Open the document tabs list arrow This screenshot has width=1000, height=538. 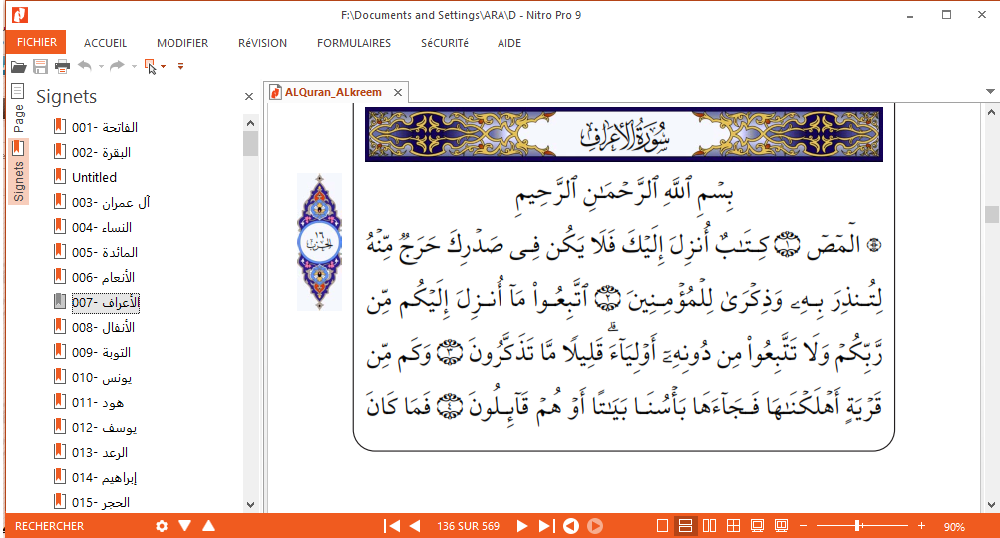point(990,92)
